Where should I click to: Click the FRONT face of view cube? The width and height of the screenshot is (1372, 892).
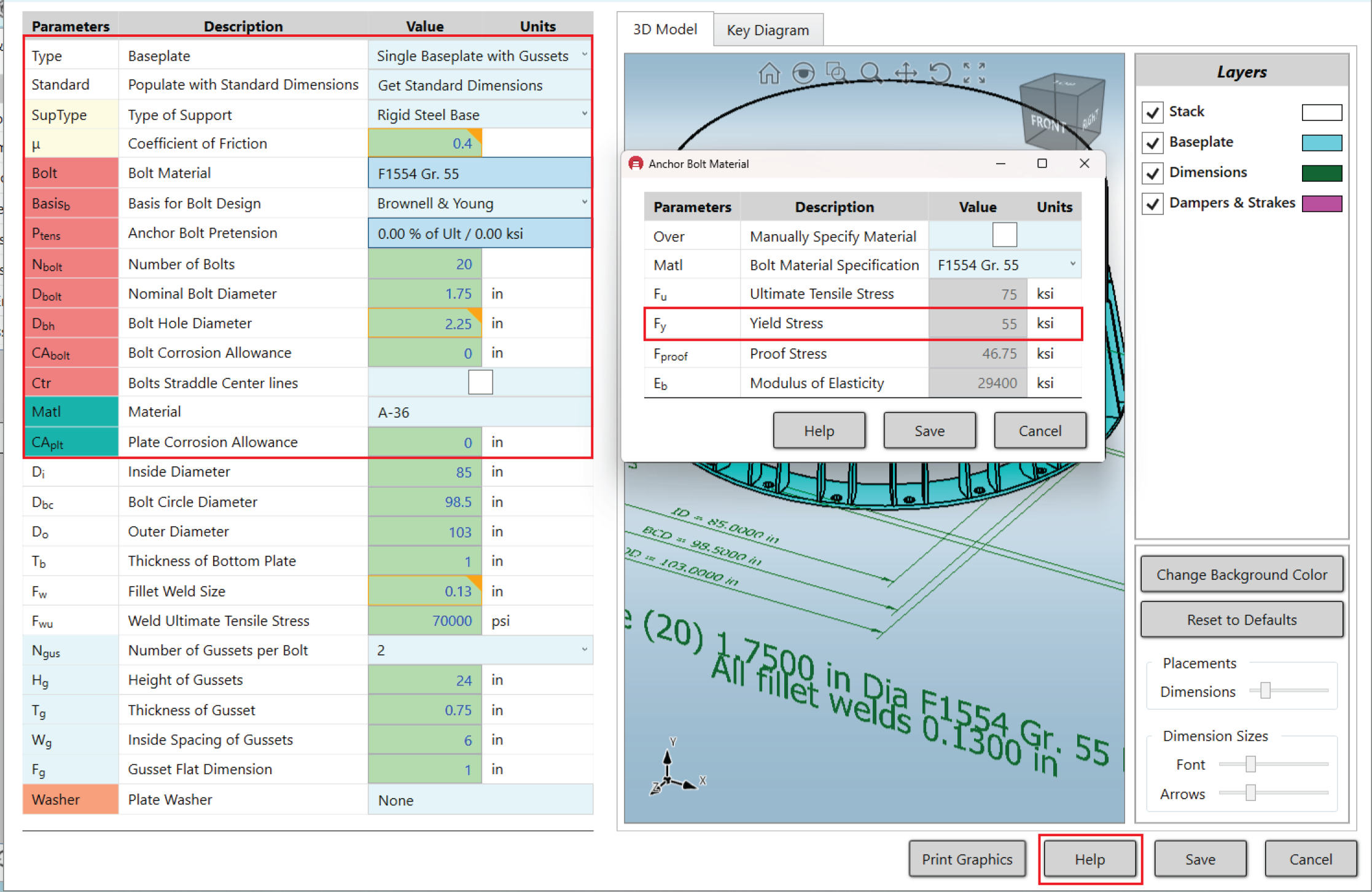tap(1047, 124)
